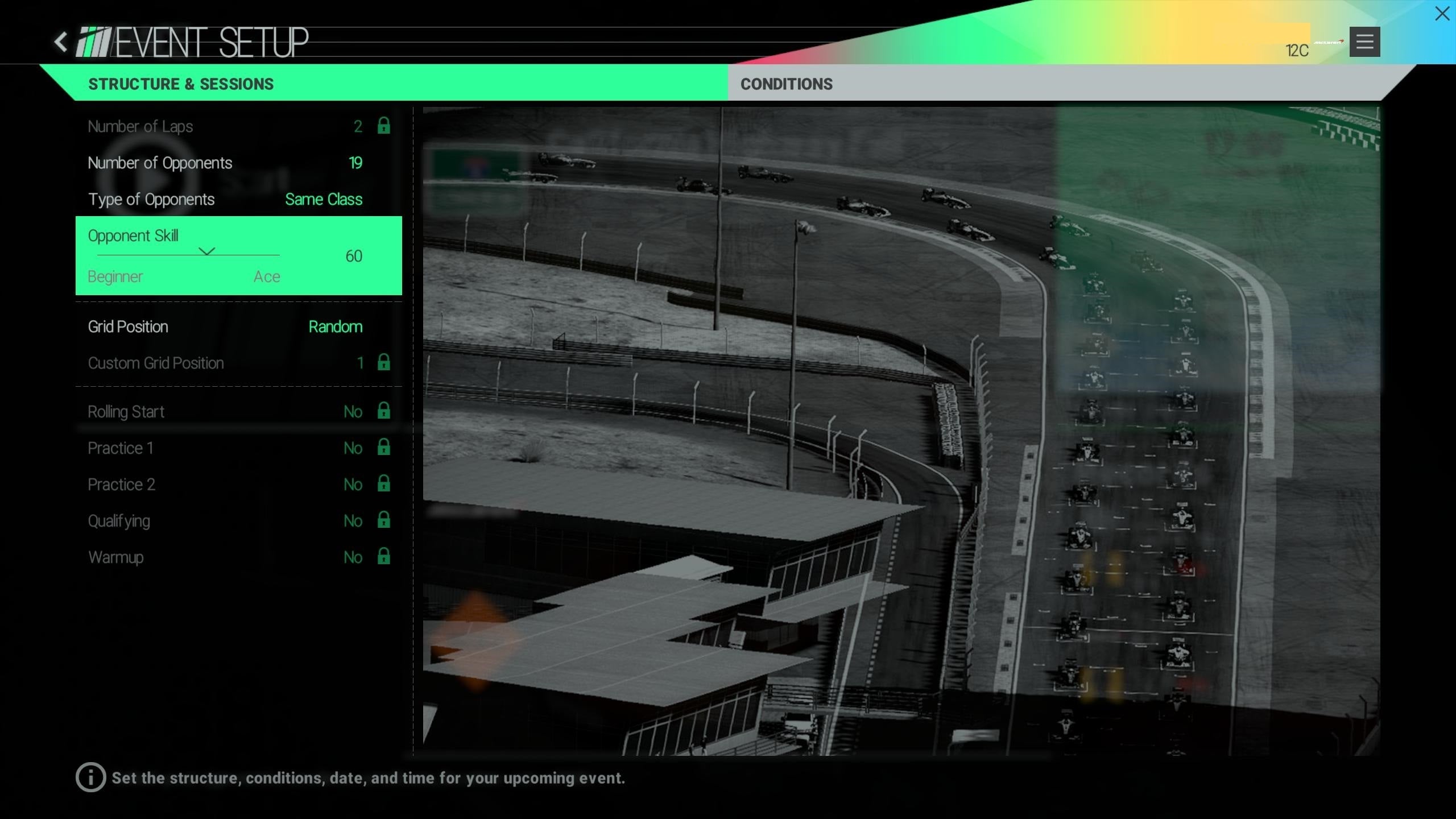Change the Type of Opponents from Same Class
Screen dimensions: 1456x819
click(x=324, y=199)
